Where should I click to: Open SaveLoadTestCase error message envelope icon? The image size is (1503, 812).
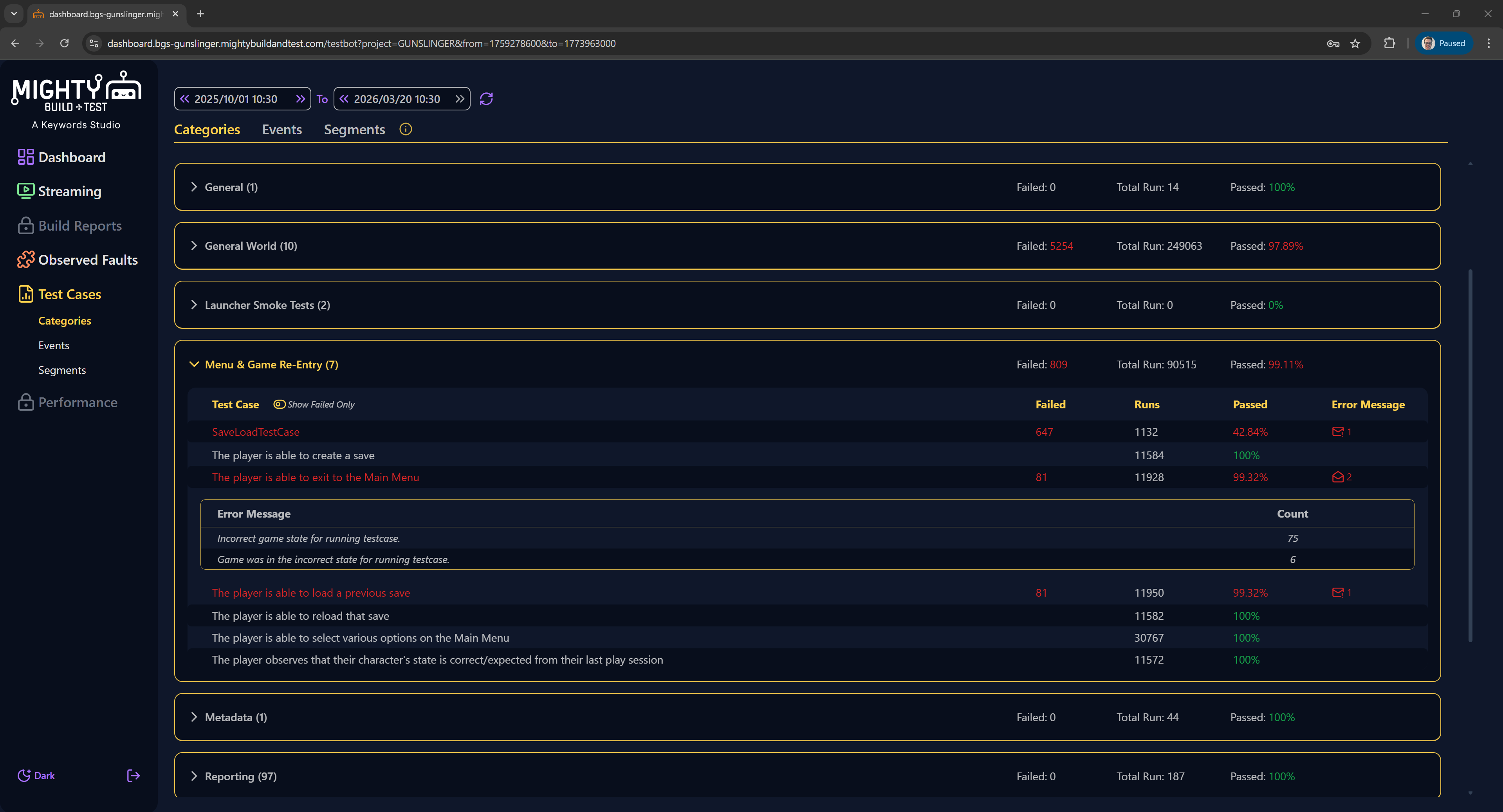tap(1337, 432)
